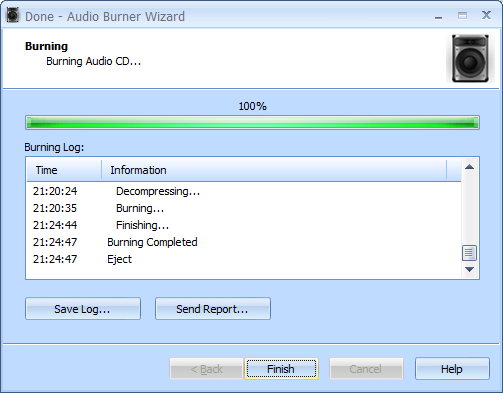Click the scroll up arrow in Burning Log
Image resolution: width=503 pixels, height=393 pixels.
tap(469, 167)
